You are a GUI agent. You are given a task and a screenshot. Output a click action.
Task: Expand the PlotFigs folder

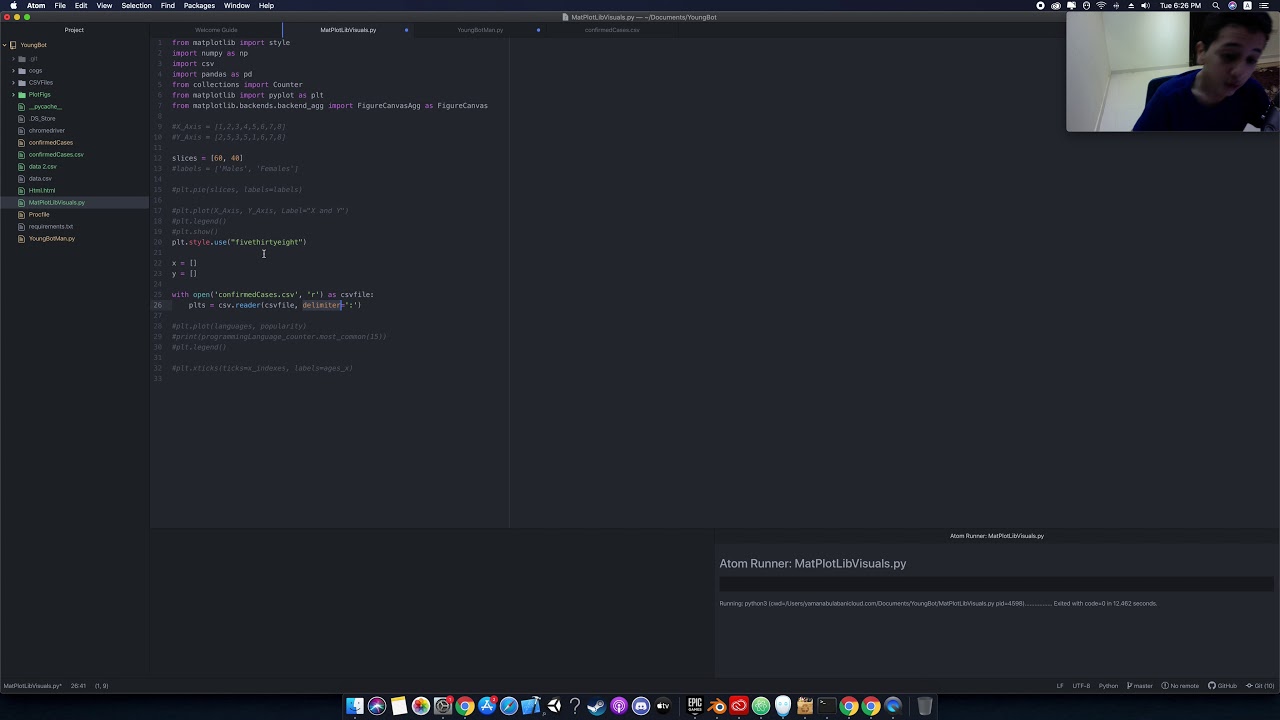[x=39, y=94]
